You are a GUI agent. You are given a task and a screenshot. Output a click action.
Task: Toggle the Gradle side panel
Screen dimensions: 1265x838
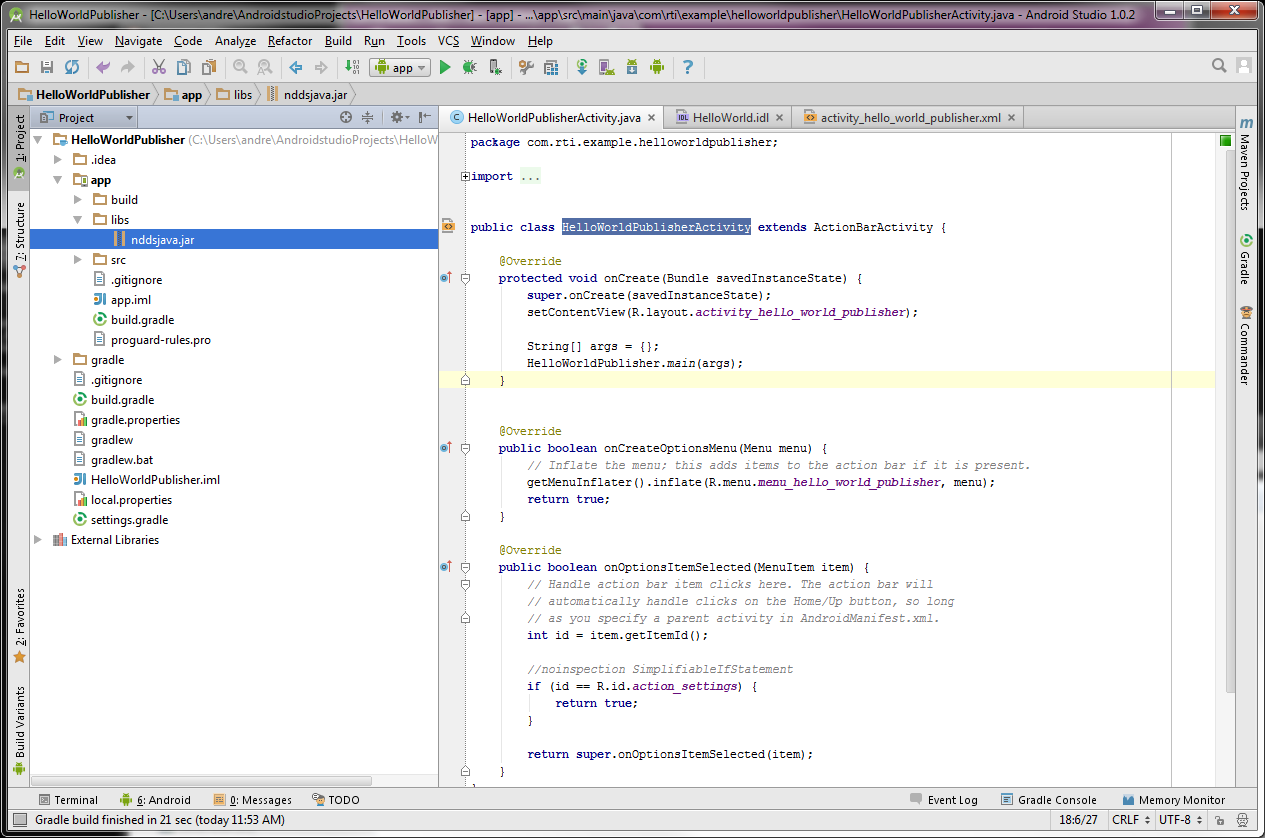coord(1245,259)
